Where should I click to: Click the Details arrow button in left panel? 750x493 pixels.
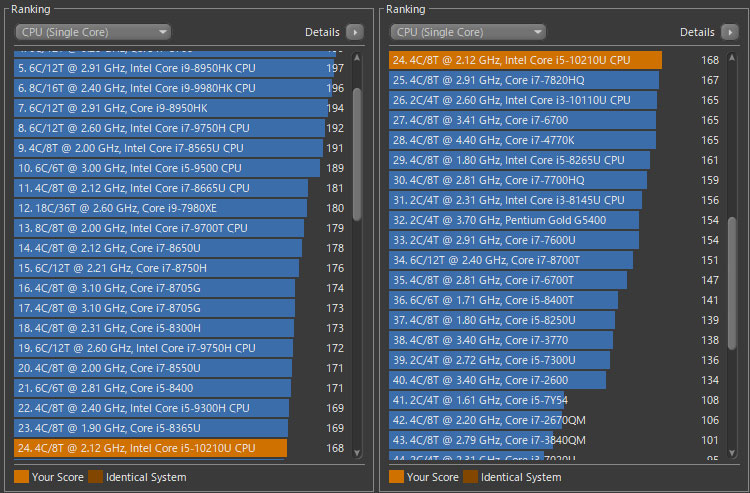(355, 32)
